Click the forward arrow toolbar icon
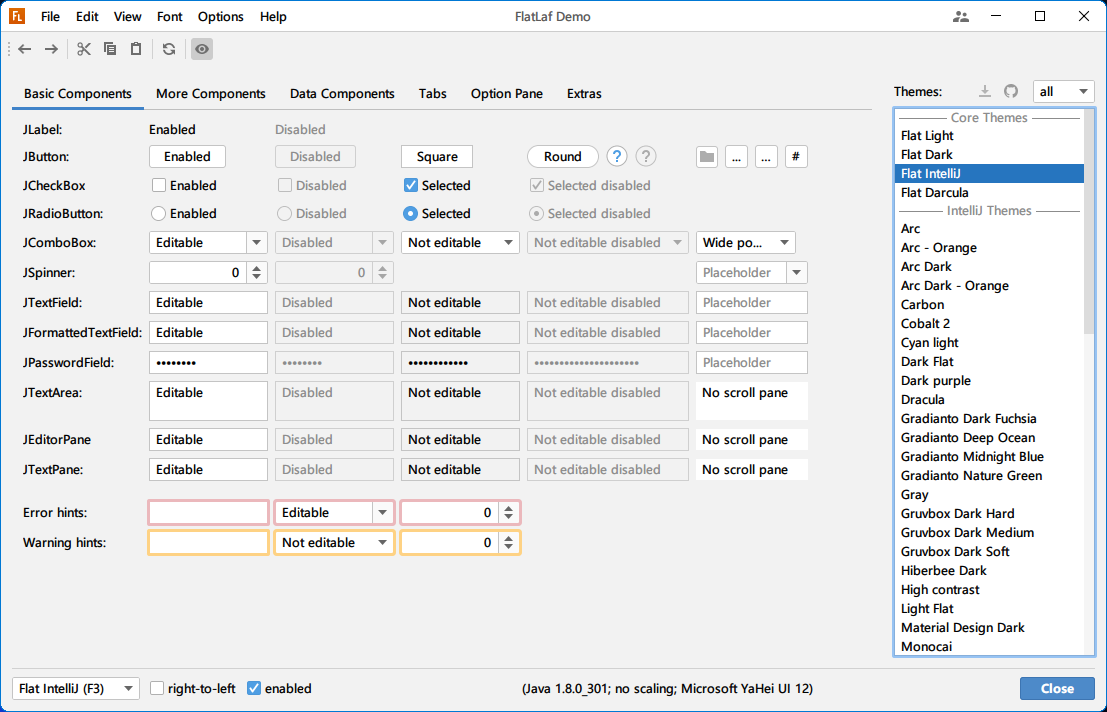Viewport: 1107px width, 712px height. (x=52, y=49)
